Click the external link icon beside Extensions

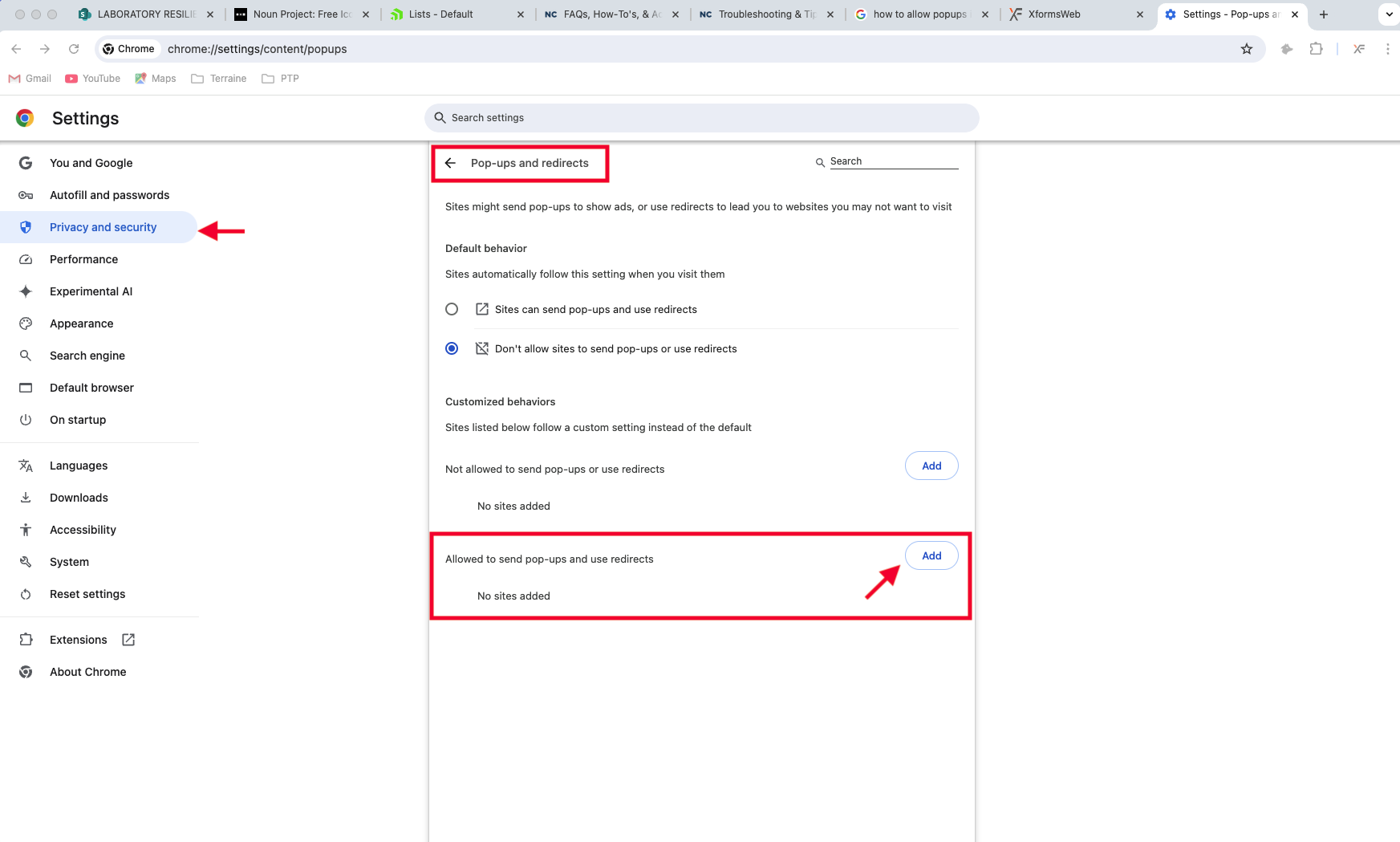pos(128,640)
